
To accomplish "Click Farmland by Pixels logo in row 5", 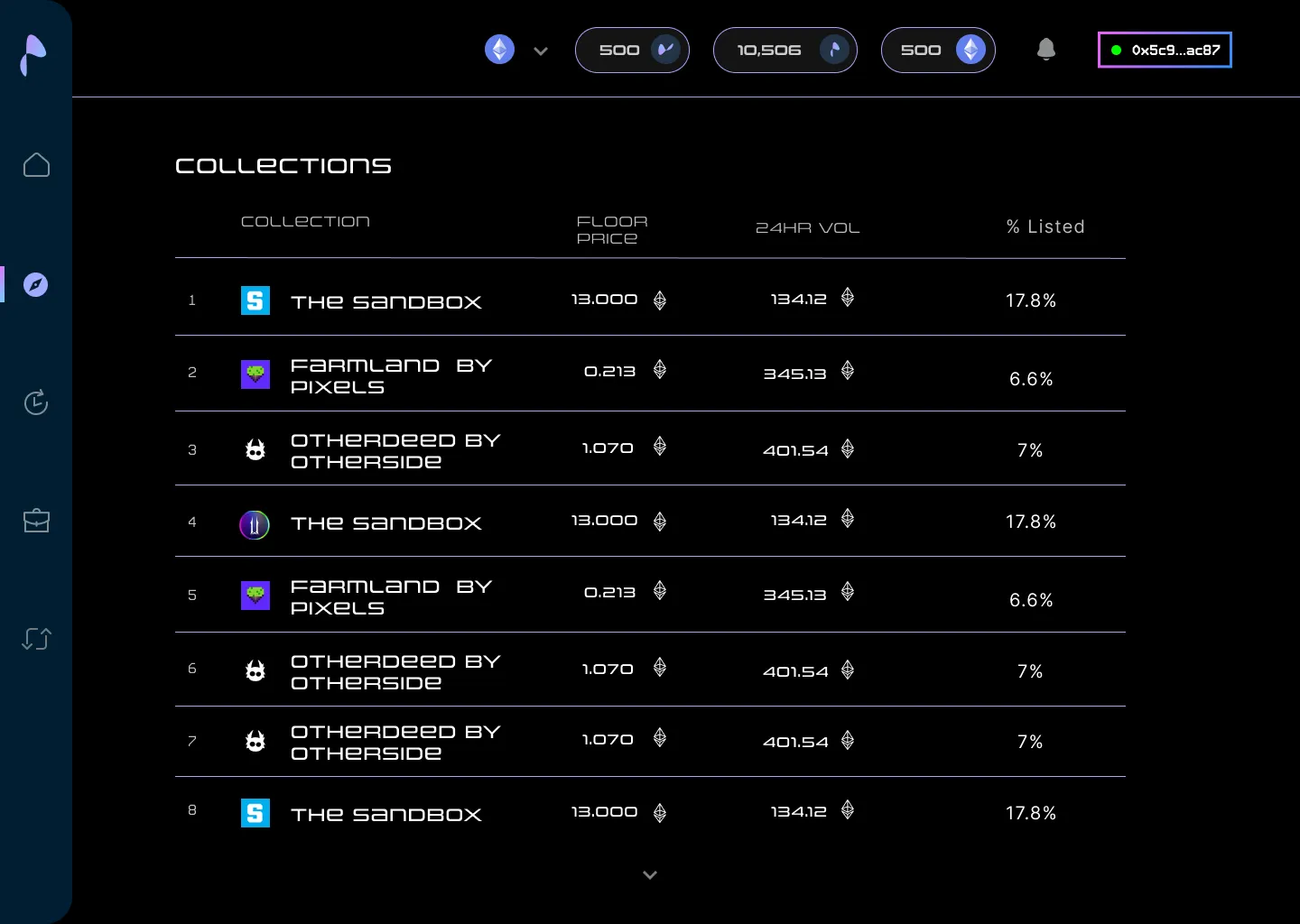I will point(255,596).
